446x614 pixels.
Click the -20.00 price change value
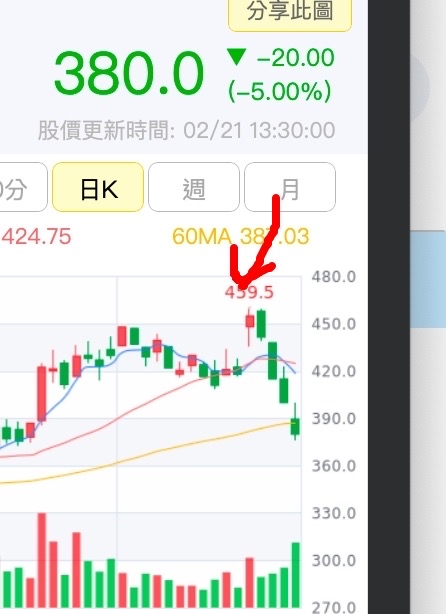click(295, 58)
